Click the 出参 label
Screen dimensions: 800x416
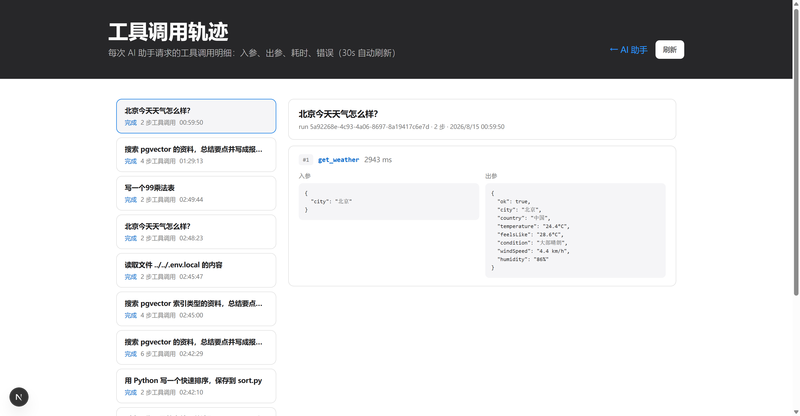[x=491, y=176]
